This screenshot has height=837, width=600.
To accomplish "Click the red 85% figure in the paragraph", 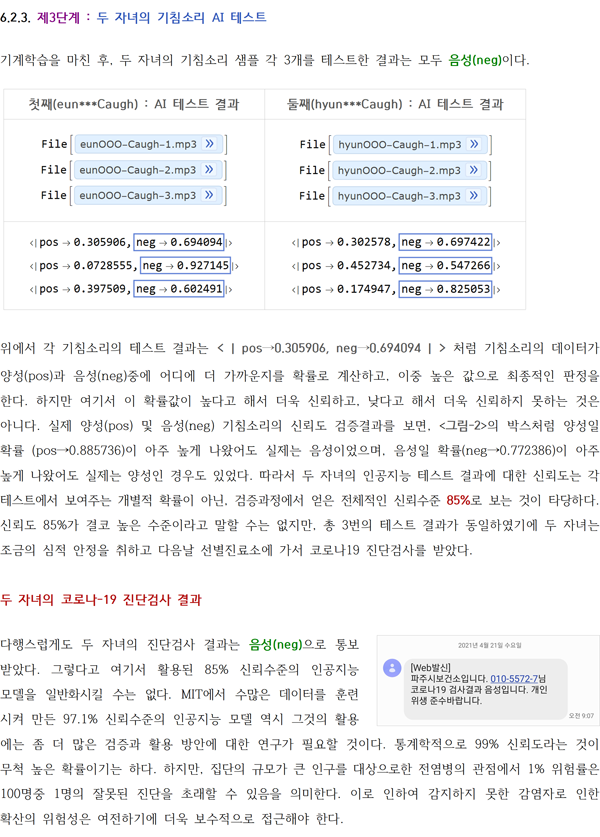I will tap(459, 500).
